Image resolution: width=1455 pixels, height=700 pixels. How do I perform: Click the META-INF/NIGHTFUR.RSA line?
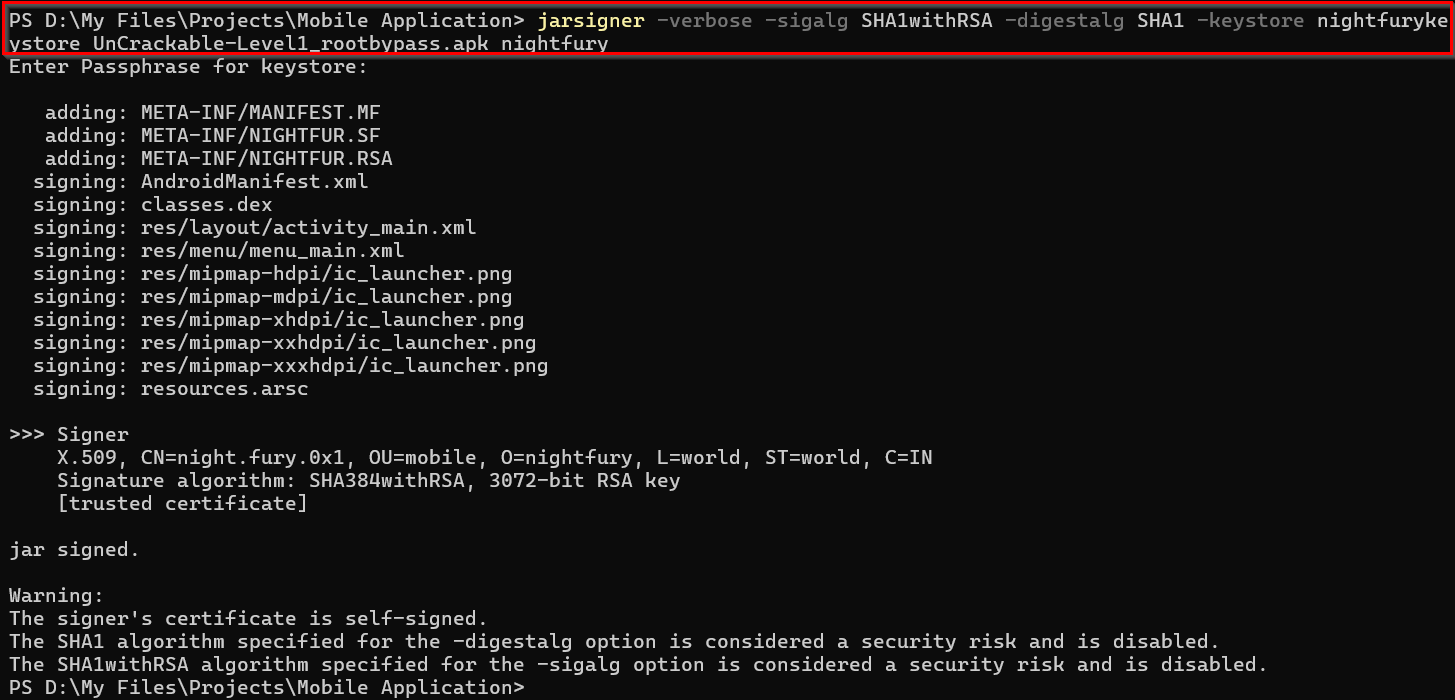pos(266,159)
